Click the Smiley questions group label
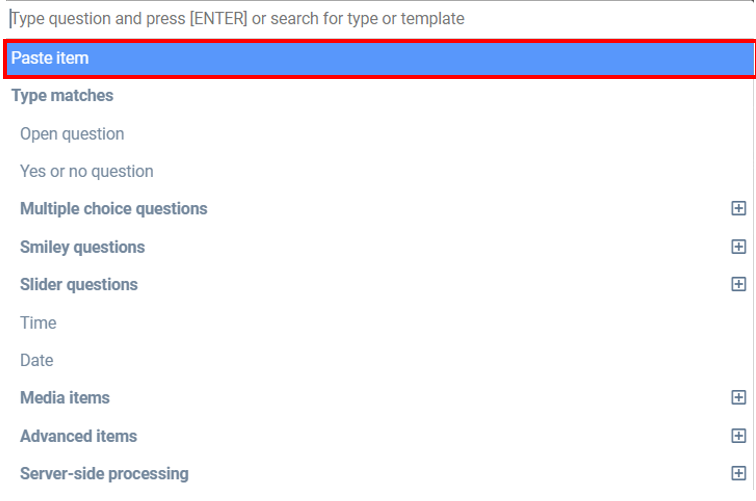The width and height of the screenshot is (756, 501). coord(82,247)
